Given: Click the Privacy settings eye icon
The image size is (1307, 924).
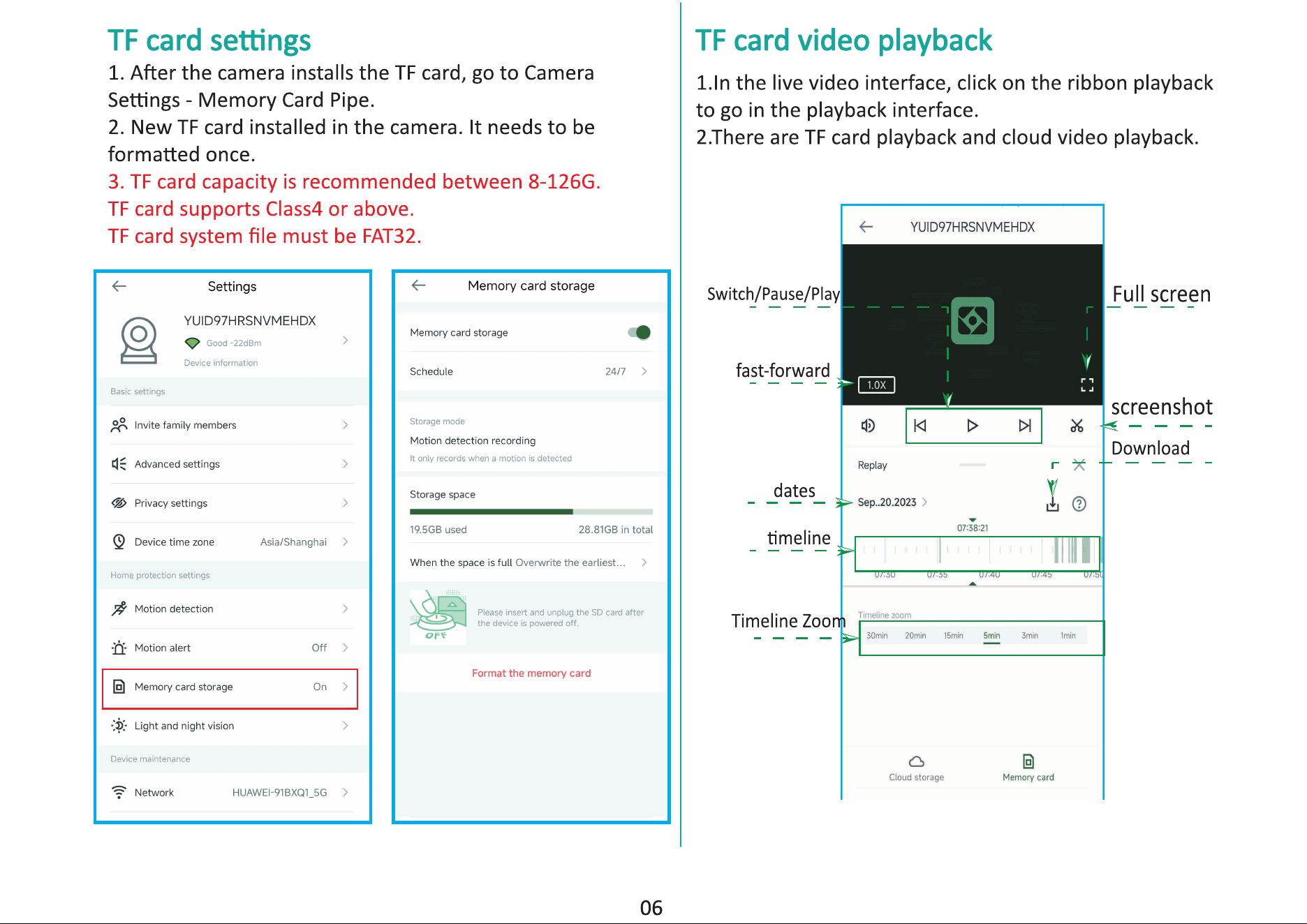Looking at the screenshot, I should 119,503.
